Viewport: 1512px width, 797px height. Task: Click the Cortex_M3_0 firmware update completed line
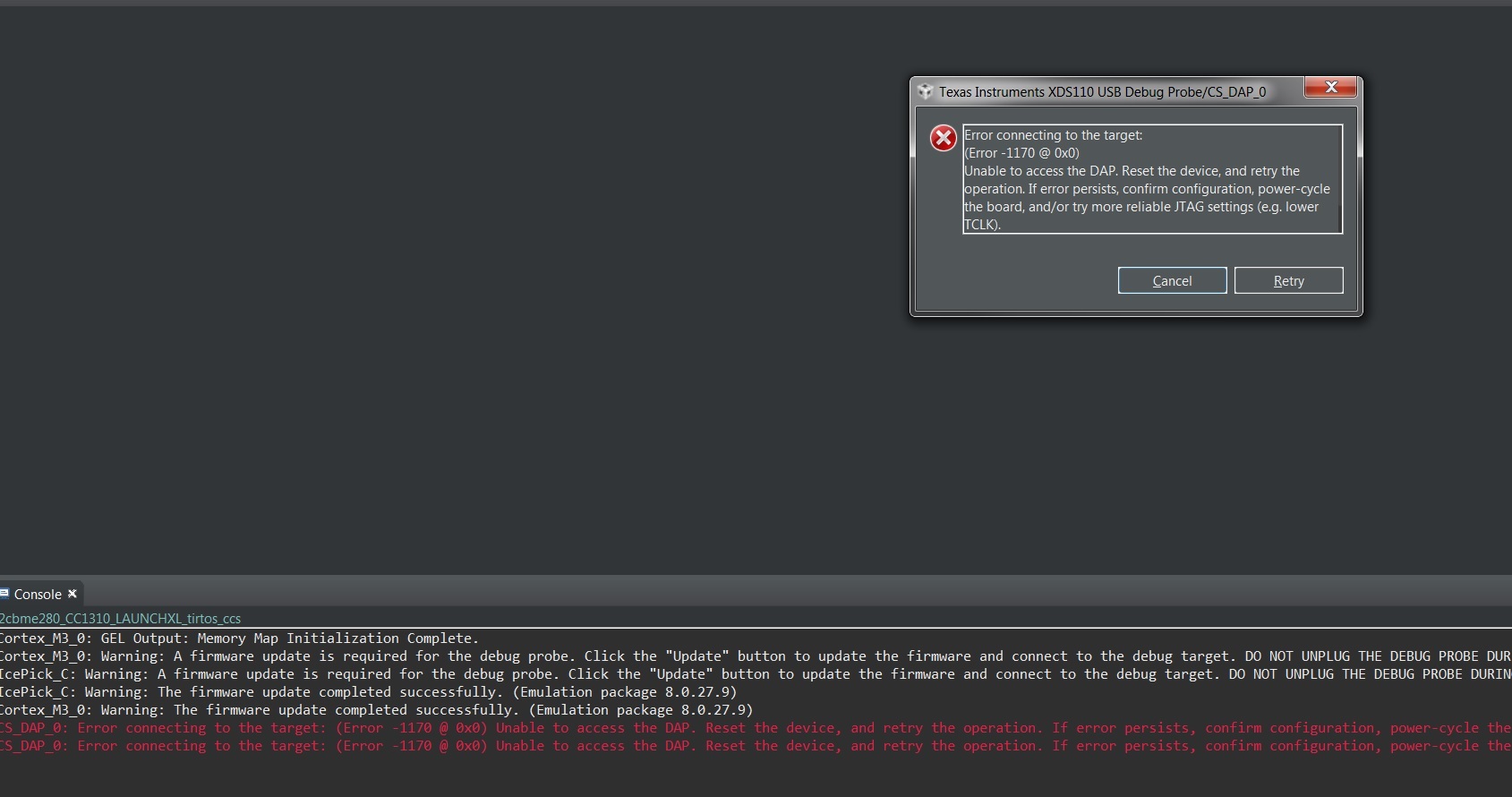click(377, 710)
